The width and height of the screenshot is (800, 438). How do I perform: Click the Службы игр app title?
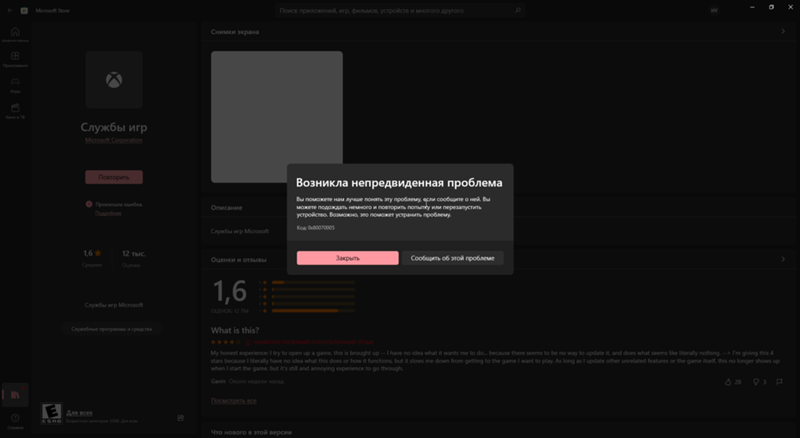click(x=114, y=127)
